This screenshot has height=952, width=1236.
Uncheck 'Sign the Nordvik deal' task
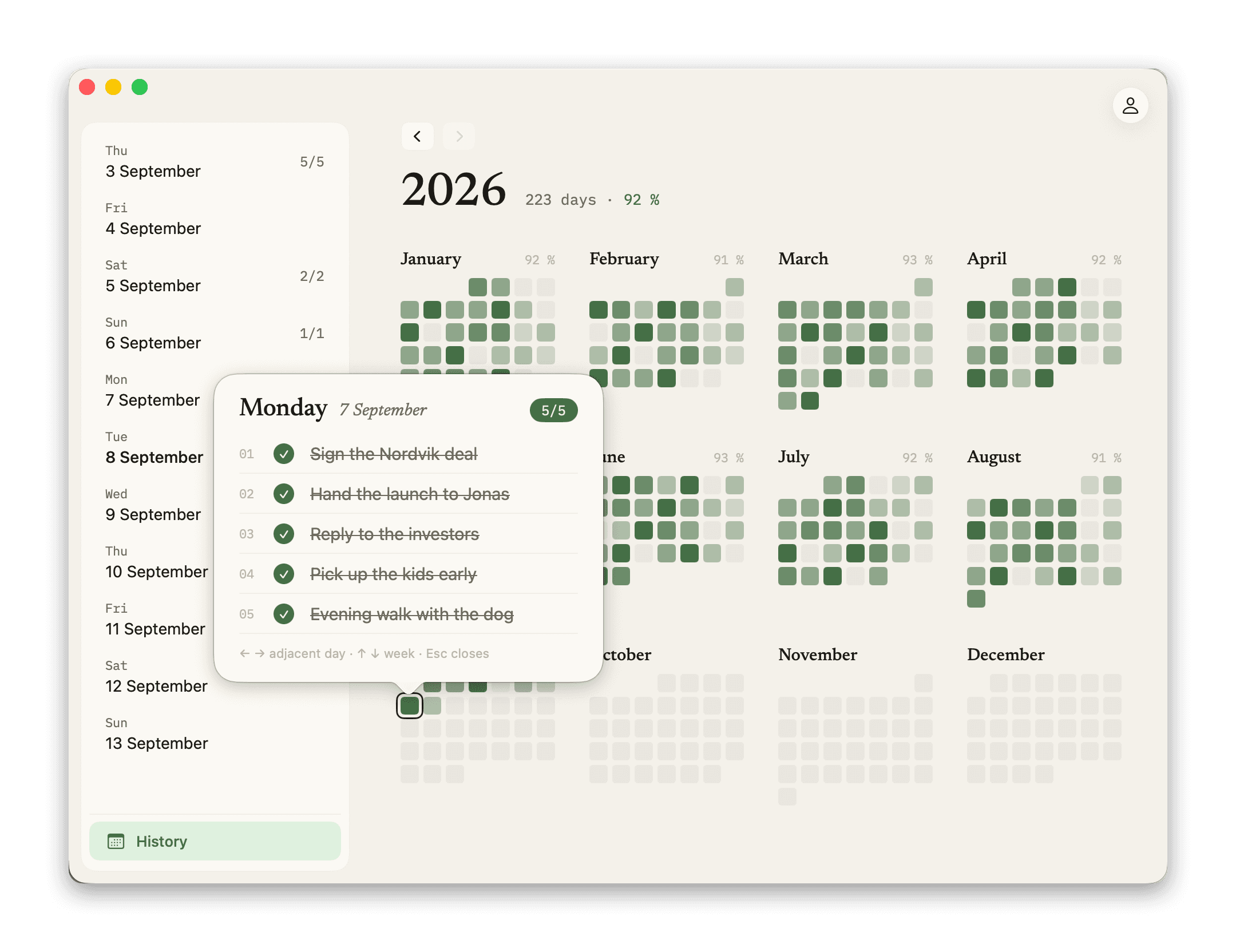click(284, 454)
